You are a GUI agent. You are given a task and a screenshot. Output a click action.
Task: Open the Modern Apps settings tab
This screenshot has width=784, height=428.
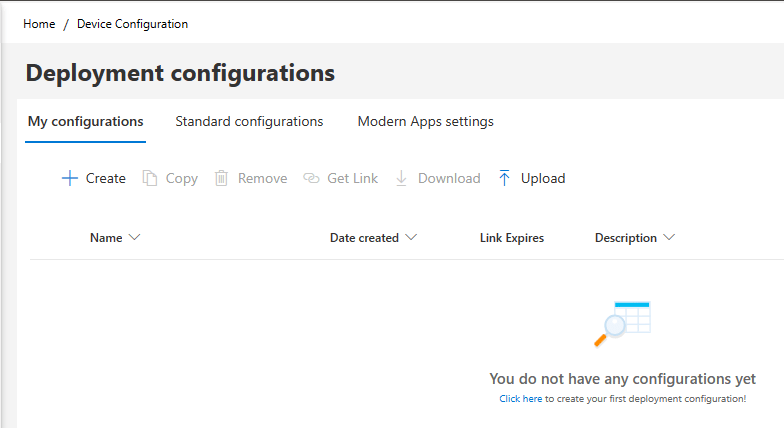[x=425, y=122]
